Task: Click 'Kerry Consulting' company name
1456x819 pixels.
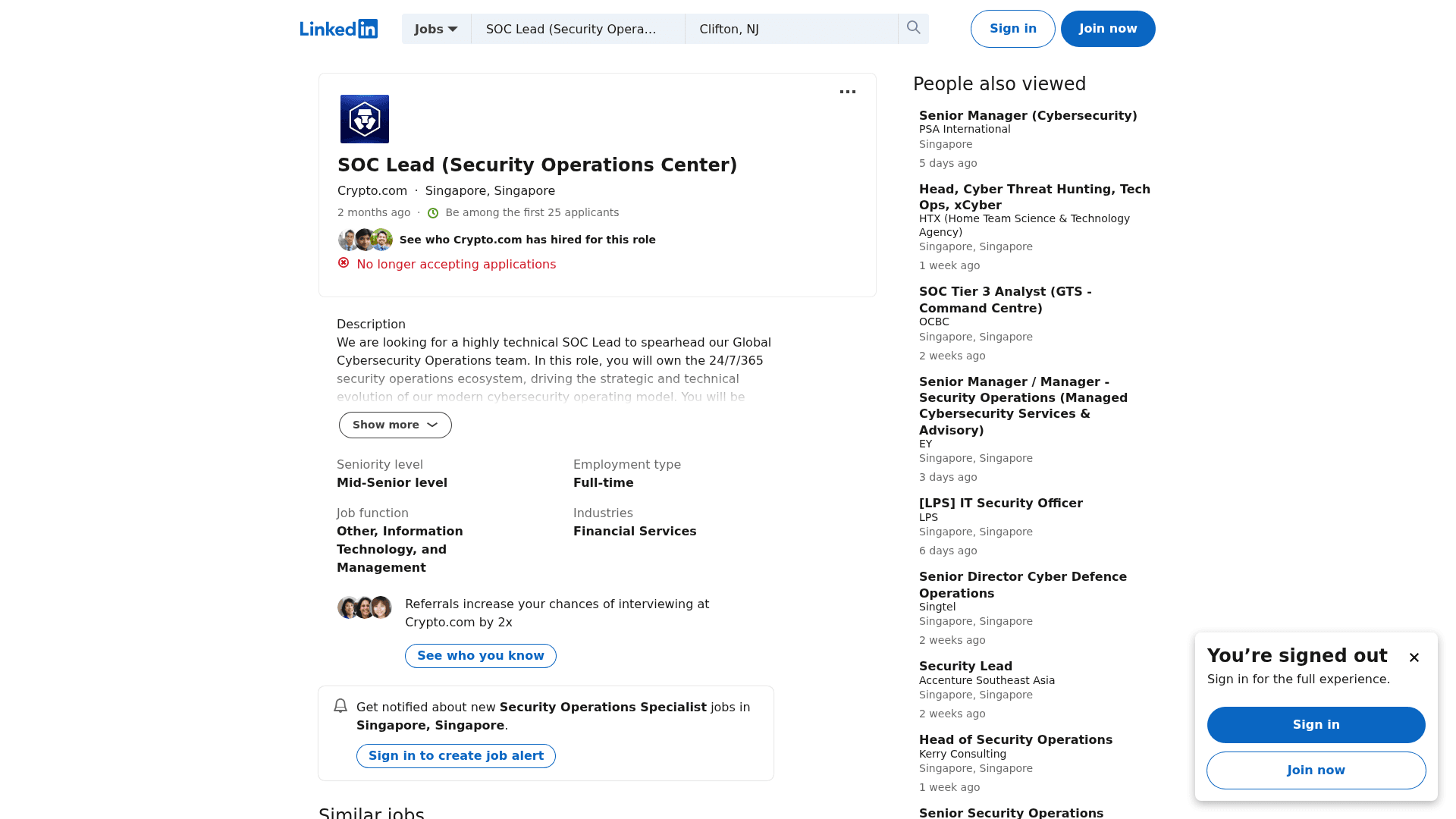Action: 962,755
